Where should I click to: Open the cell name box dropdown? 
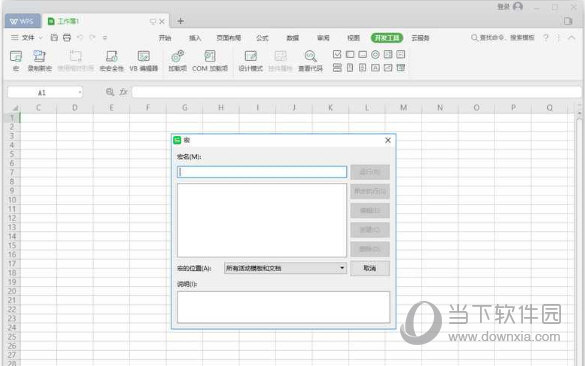[79, 92]
